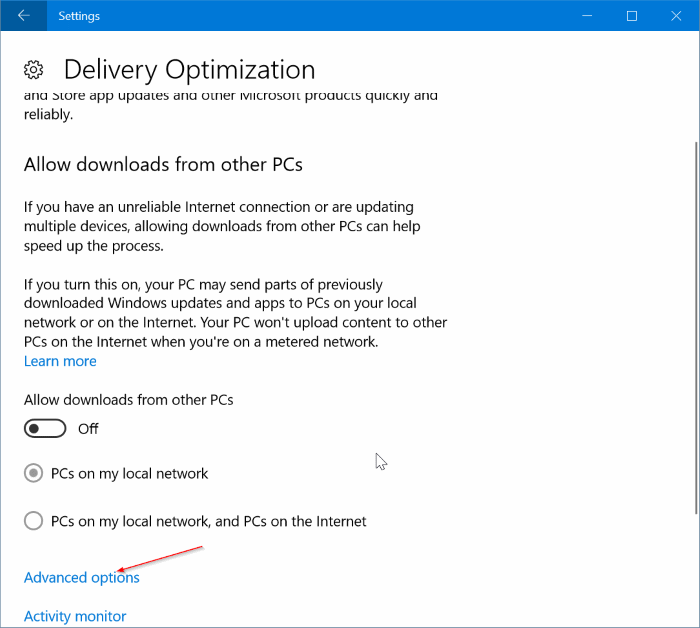Maximize the Settings window
Image resolution: width=700 pixels, height=628 pixels.
pos(632,16)
